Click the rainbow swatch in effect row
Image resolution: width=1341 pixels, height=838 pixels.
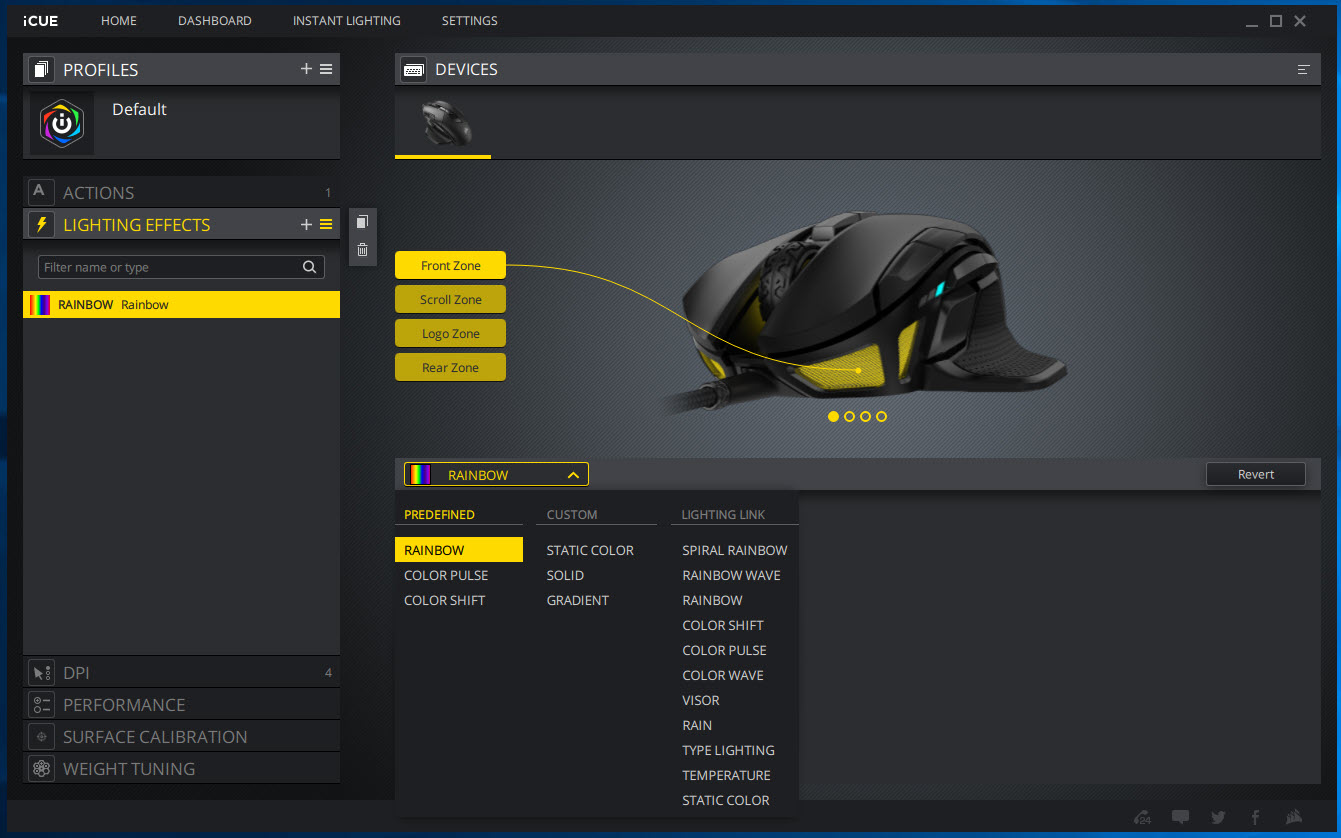point(40,305)
